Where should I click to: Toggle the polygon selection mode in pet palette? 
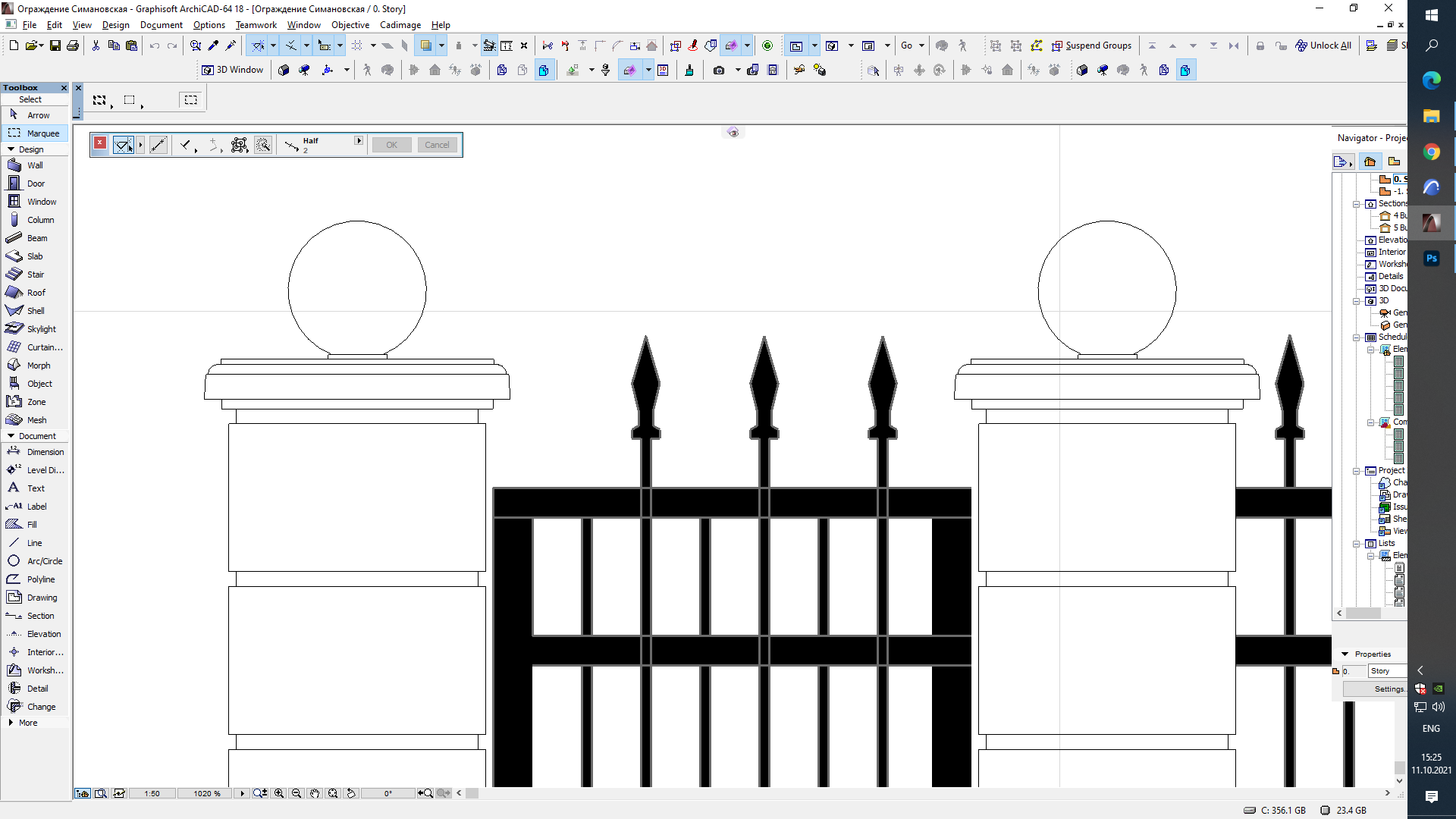coord(123,145)
